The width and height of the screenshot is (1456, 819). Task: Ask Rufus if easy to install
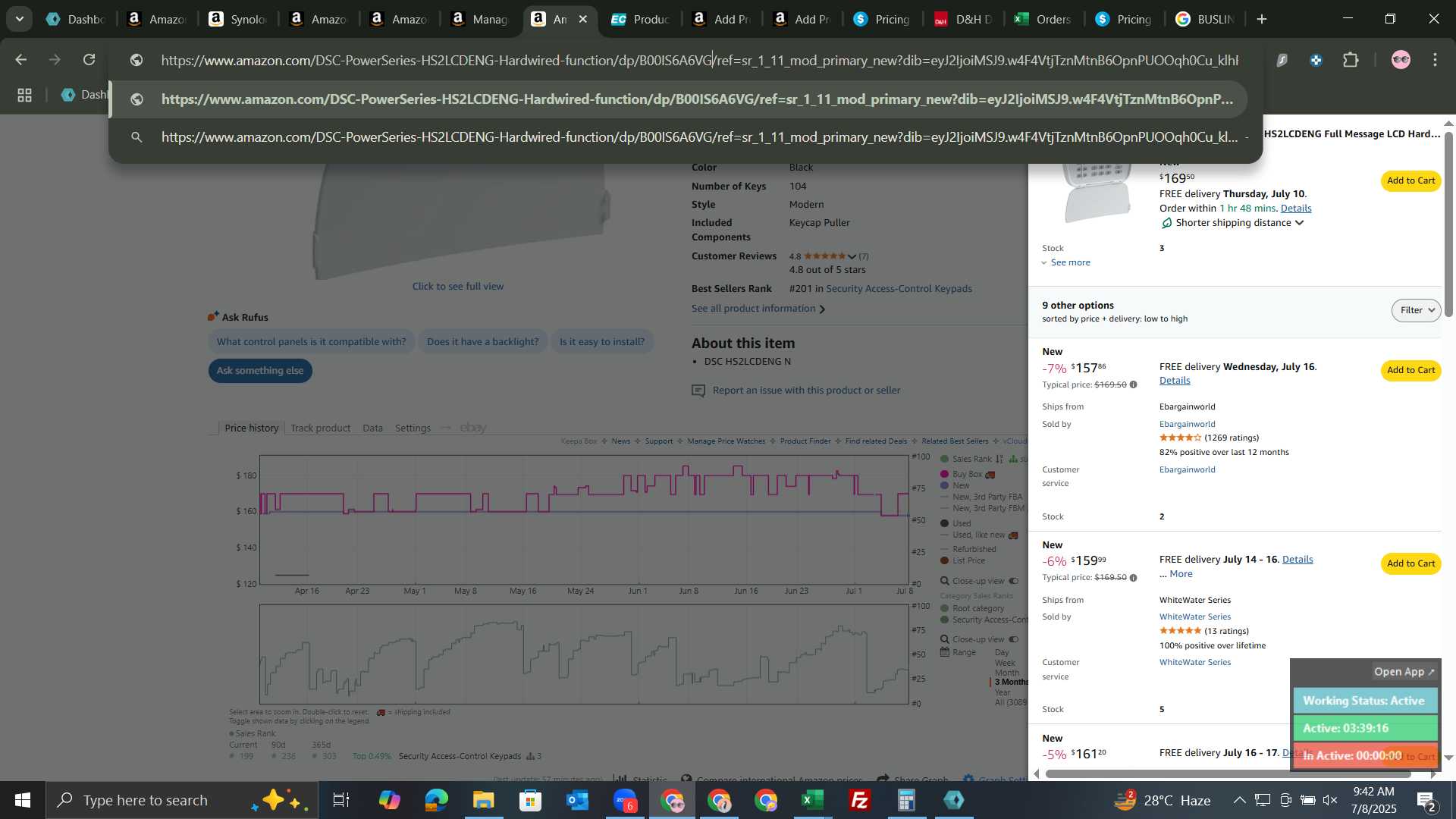pos(602,342)
